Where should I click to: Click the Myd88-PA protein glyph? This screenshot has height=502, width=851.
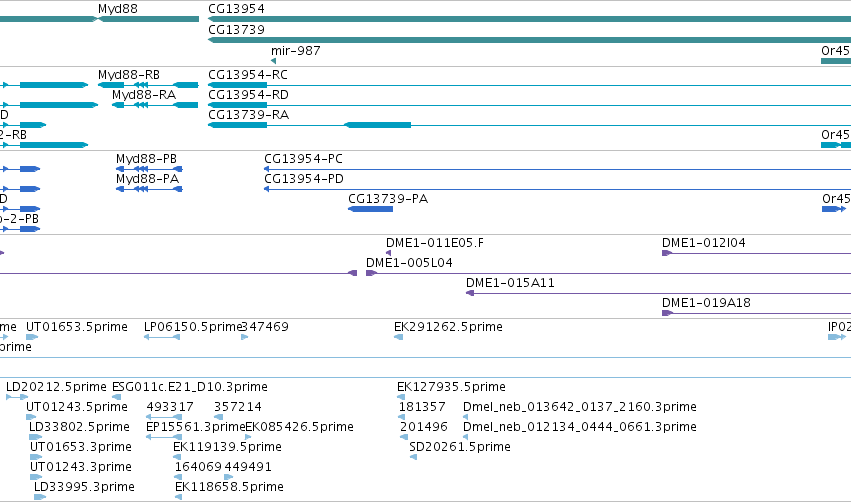click(x=149, y=189)
